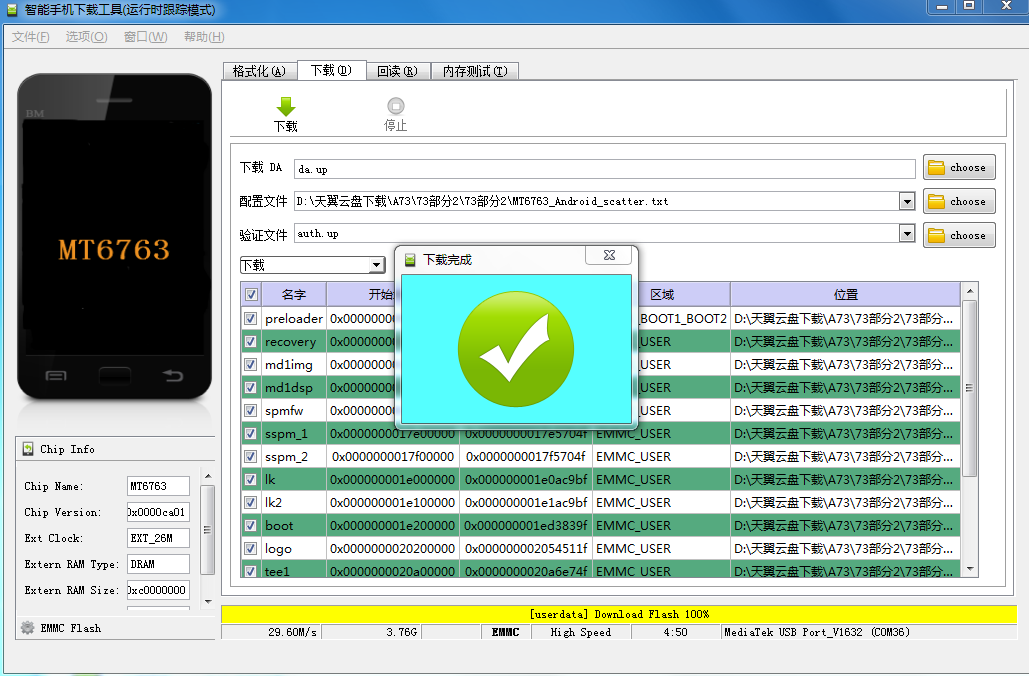Open the 帮助(H) menu

click(x=204, y=37)
